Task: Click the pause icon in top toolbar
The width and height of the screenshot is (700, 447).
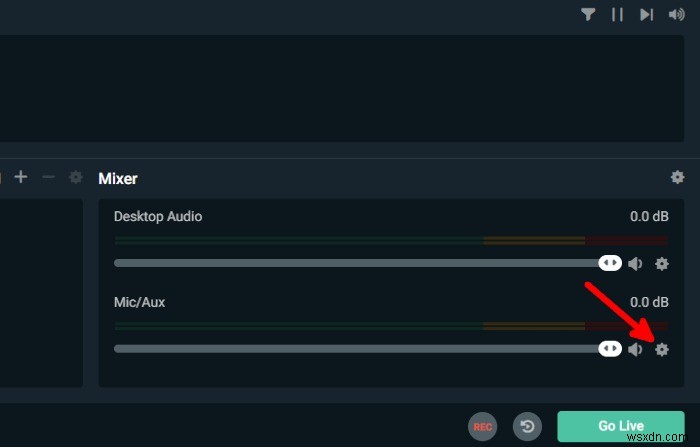Action: point(618,14)
